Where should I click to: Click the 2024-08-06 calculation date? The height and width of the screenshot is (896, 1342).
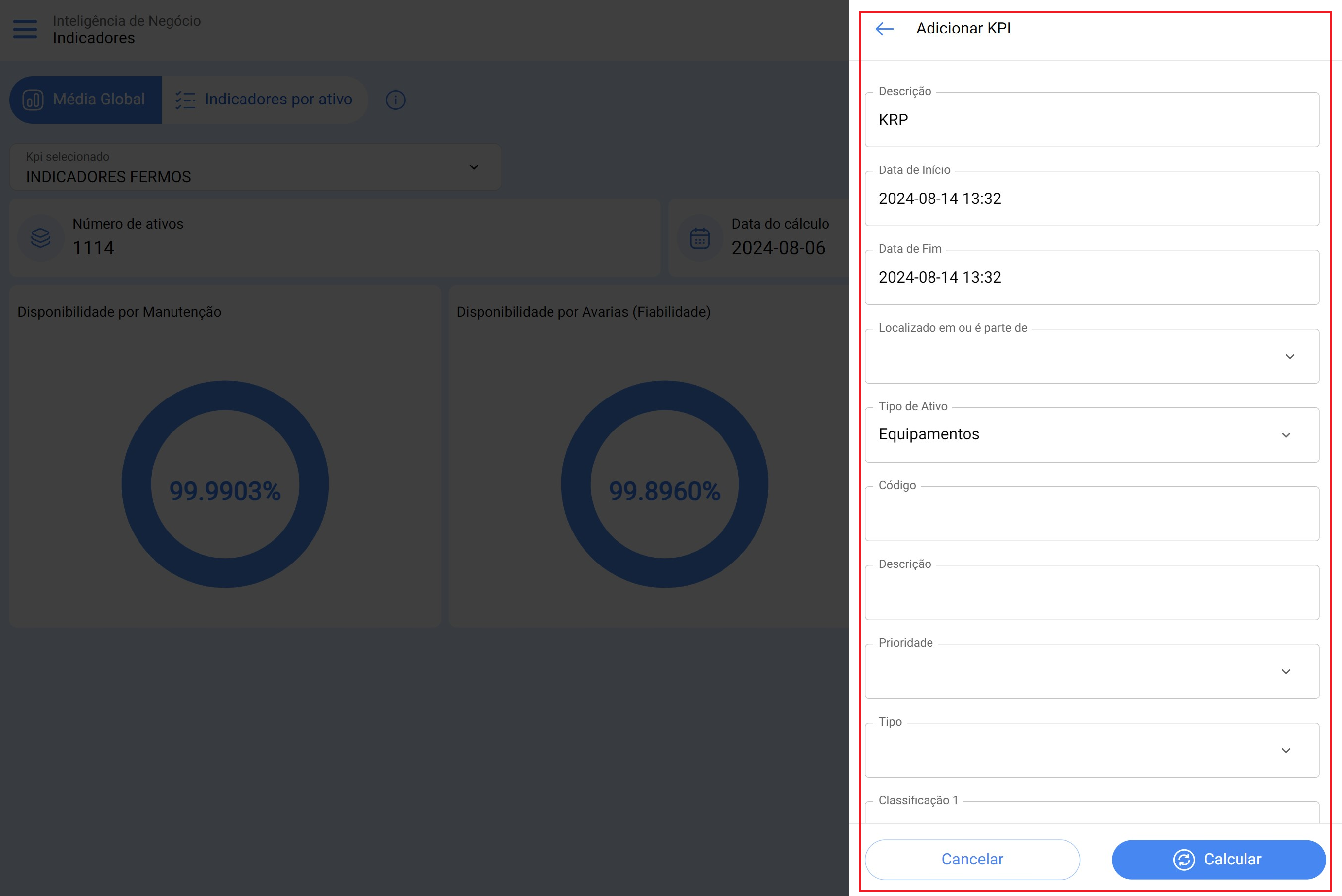click(x=778, y=248)
